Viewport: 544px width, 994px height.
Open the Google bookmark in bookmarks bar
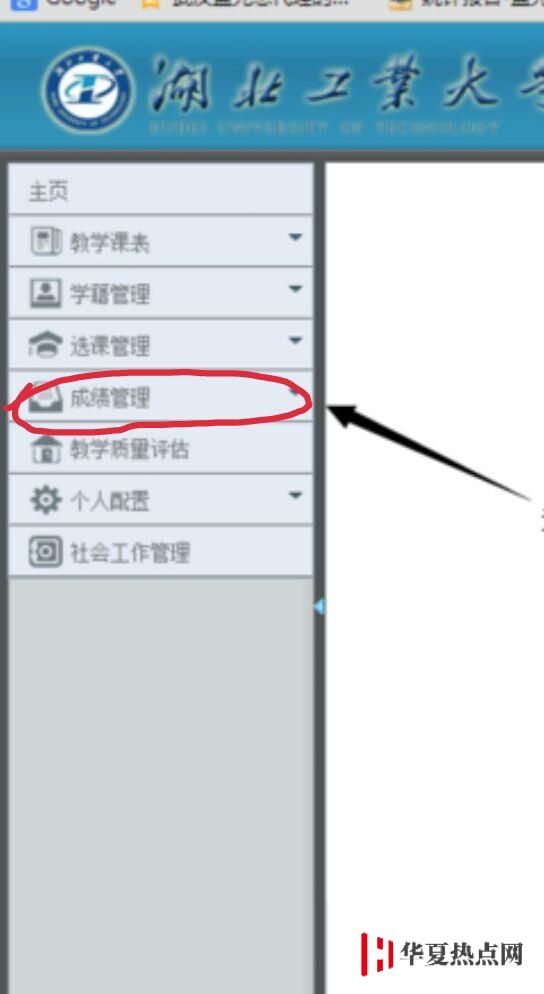[63, 3]
